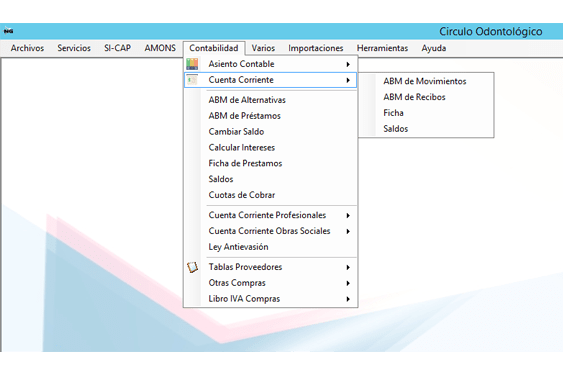Click the Cuenta Corriente menu icon
The height and width of the screenshot is (375, 563).
click(x=192, y=80)
